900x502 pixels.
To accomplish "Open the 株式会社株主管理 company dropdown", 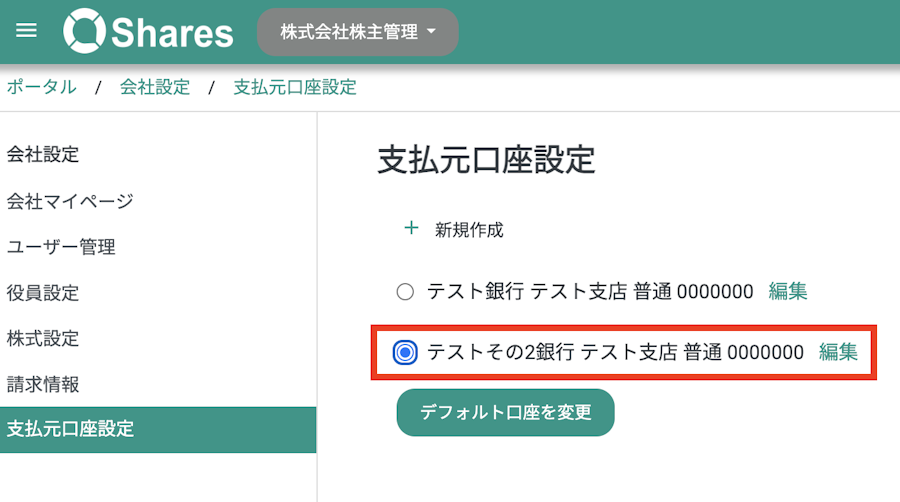I will [358, 32].
